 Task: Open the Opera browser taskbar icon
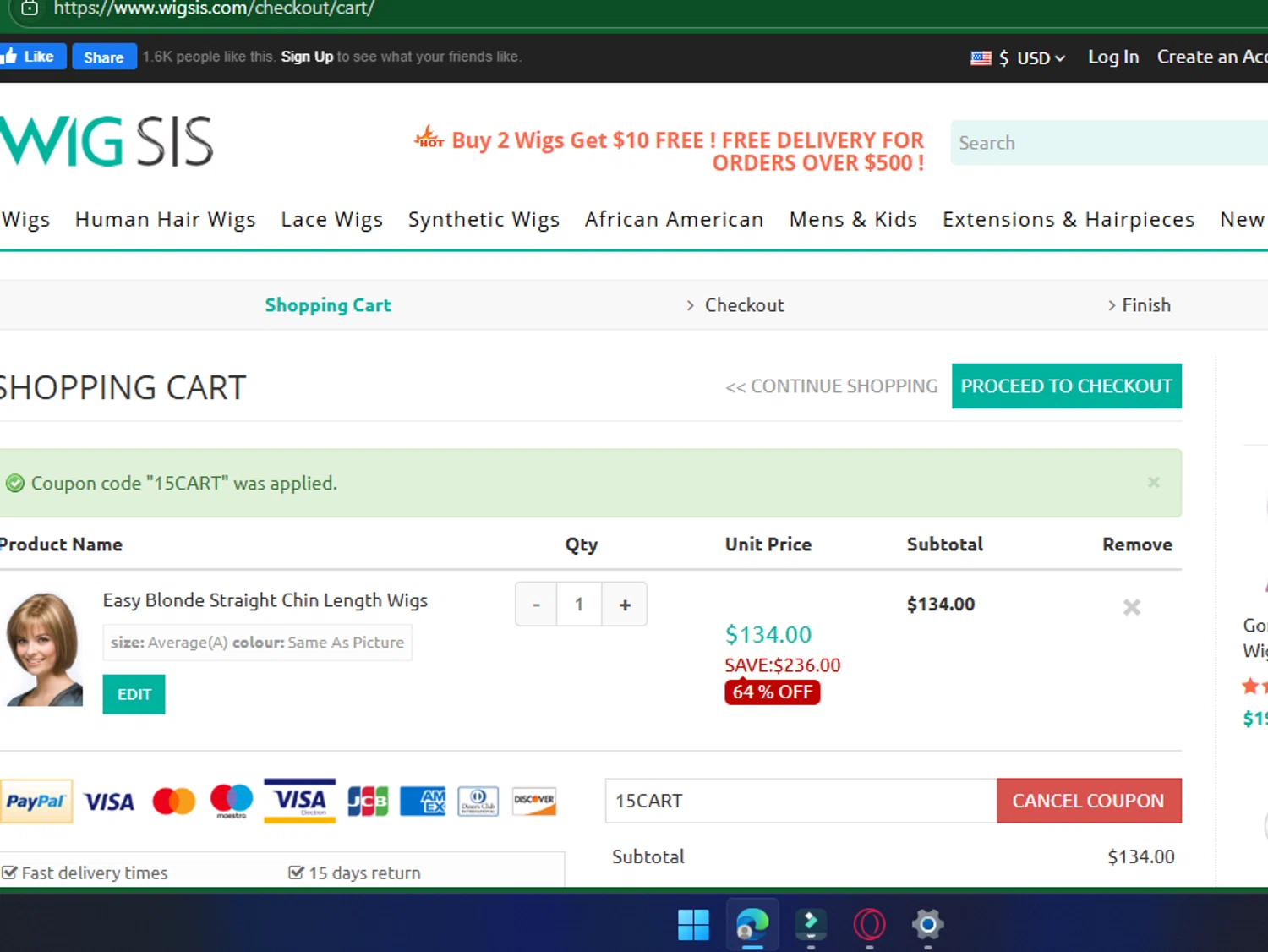pos(869,924)
